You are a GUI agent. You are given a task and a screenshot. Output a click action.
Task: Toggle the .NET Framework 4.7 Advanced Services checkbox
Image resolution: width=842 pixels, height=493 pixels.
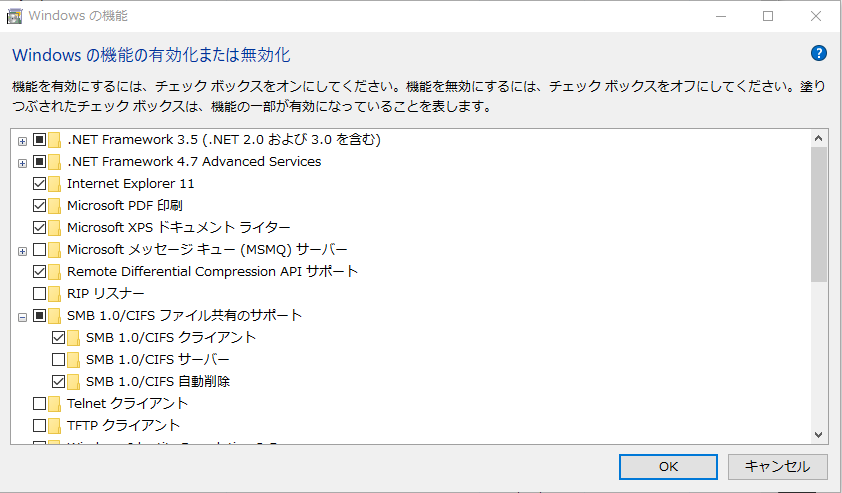(39, 162)
